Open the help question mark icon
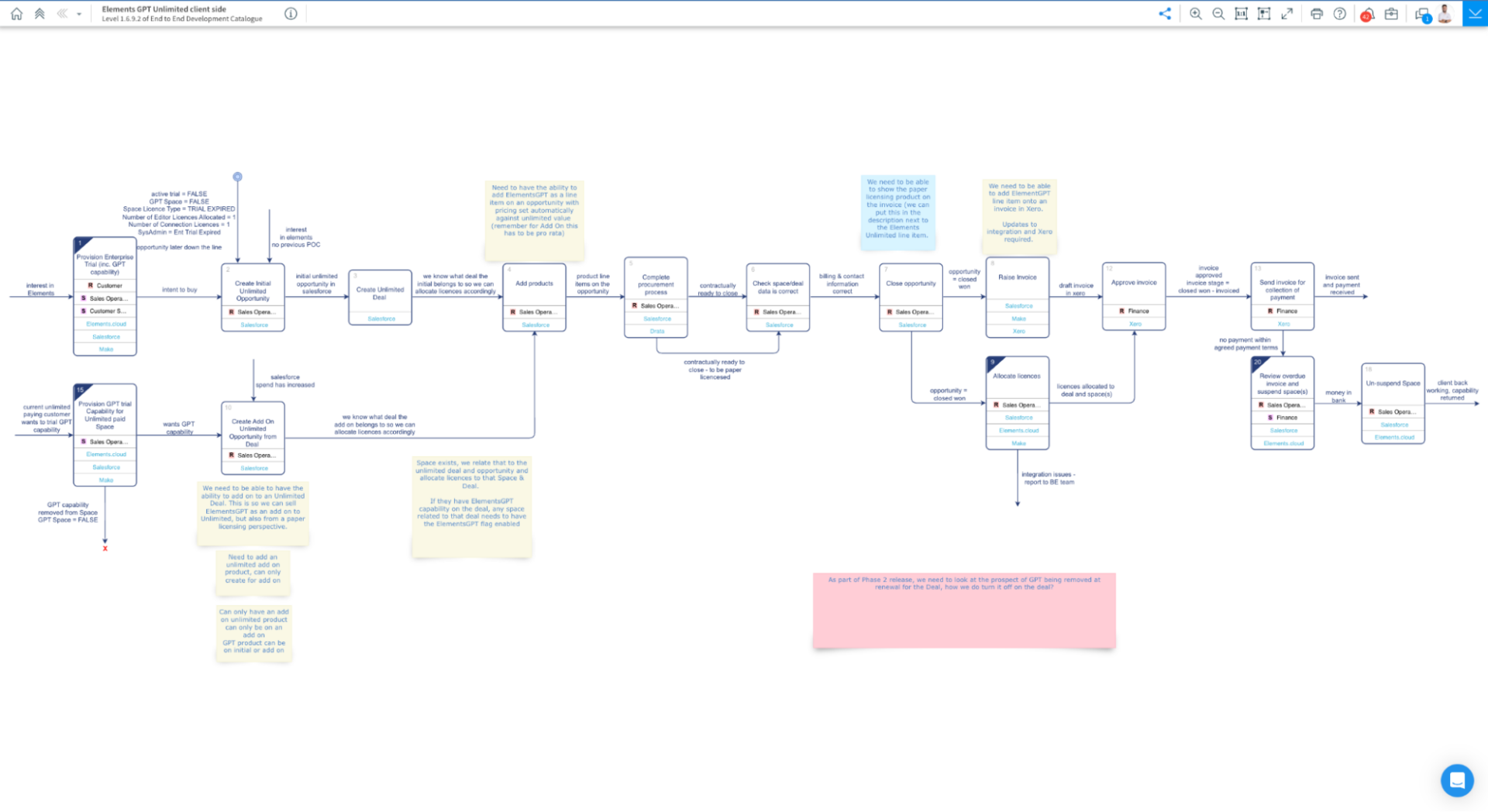This screenshot has height=812, width=1488. coord(1339,14)
